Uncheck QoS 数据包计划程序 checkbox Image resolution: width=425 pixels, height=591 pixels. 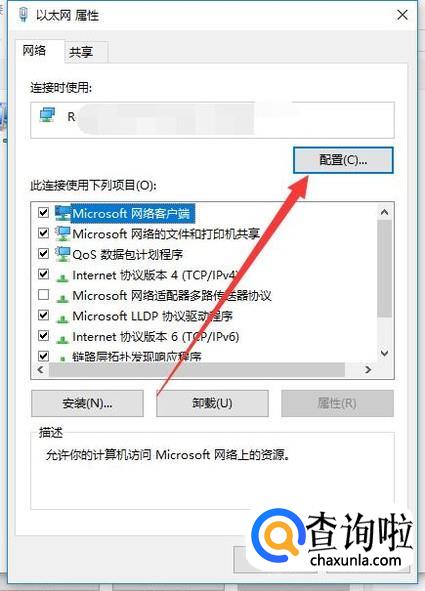coord(44,253)
